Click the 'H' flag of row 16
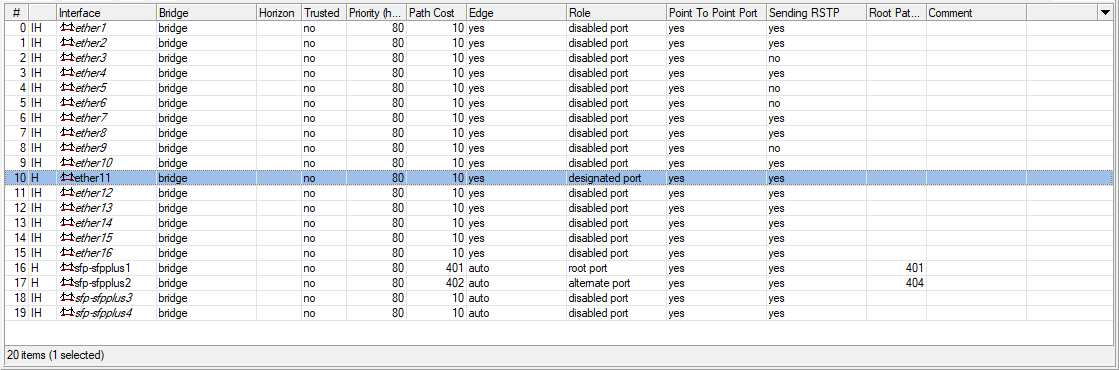The height and width of the screenshot is (370, 1119). 35,268
